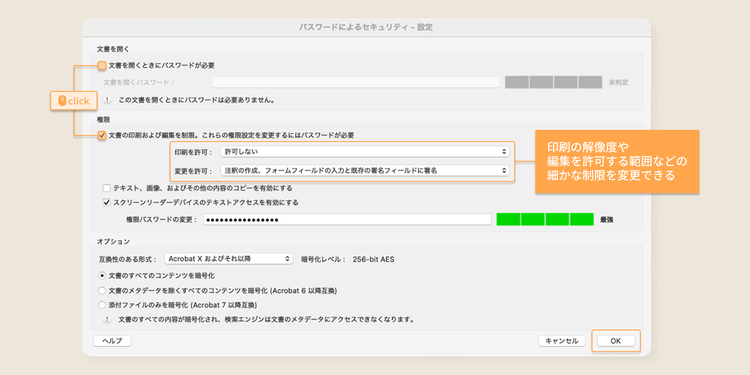The height and width of the screenshot is (375, 750).
Task: Toggle スクリーンリーダーデバイス text access checkbox
Action: click(x=107, y=202)
